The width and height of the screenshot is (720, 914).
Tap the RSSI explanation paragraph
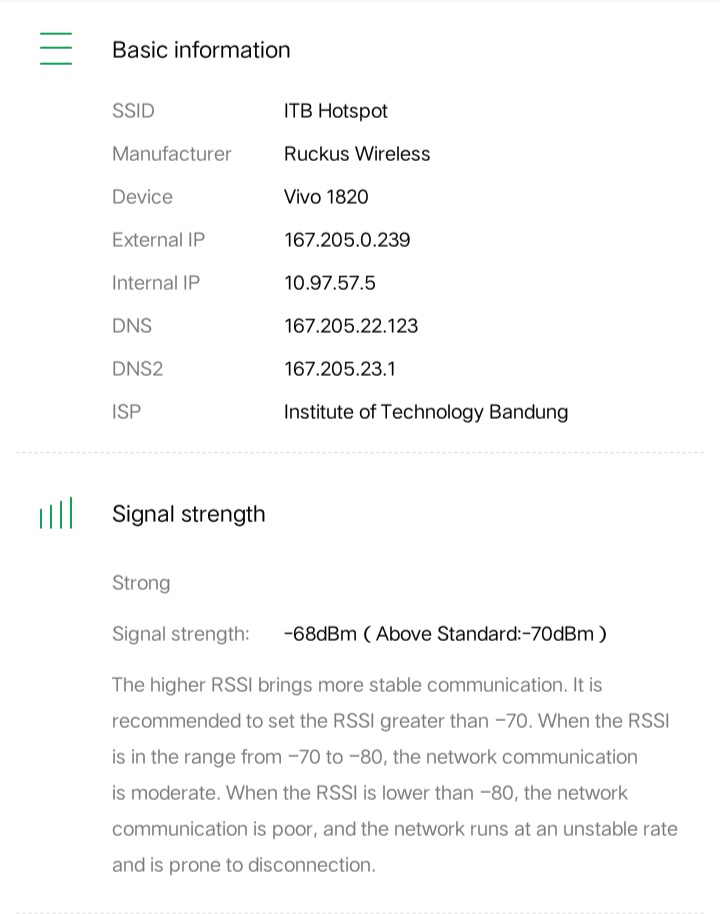point(394,775)
